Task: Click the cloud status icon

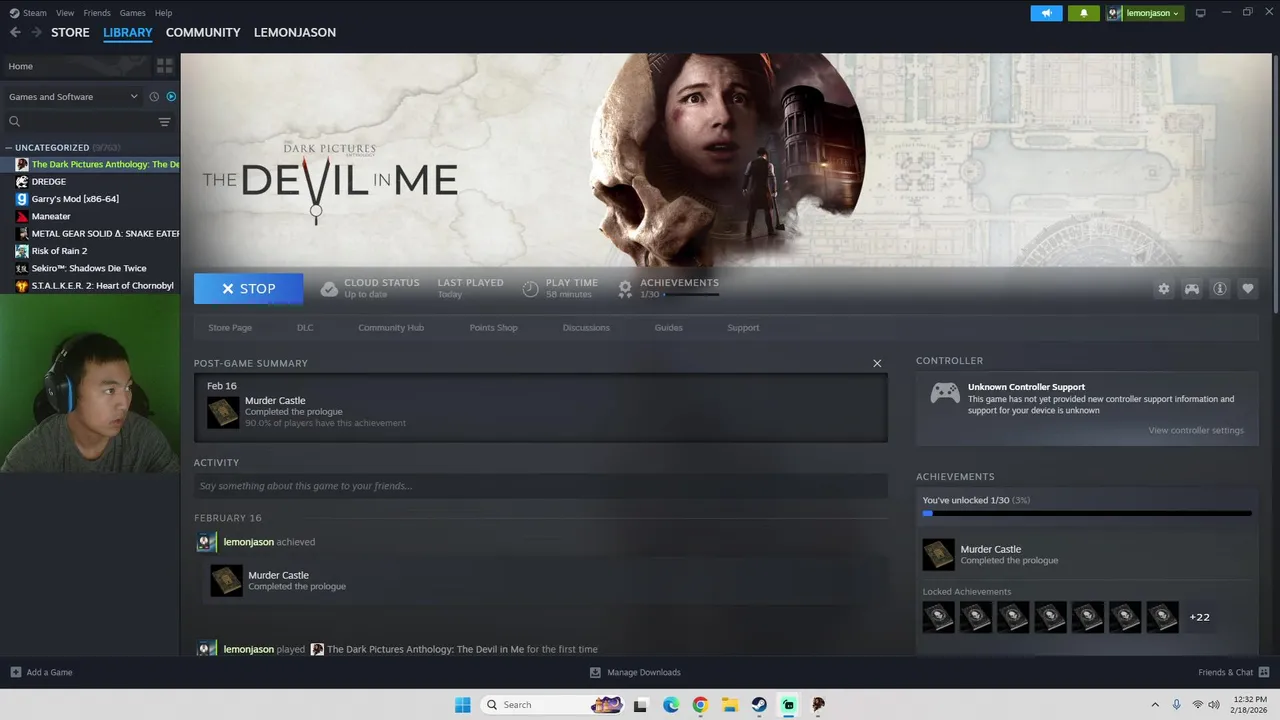Action: (329, 289)
